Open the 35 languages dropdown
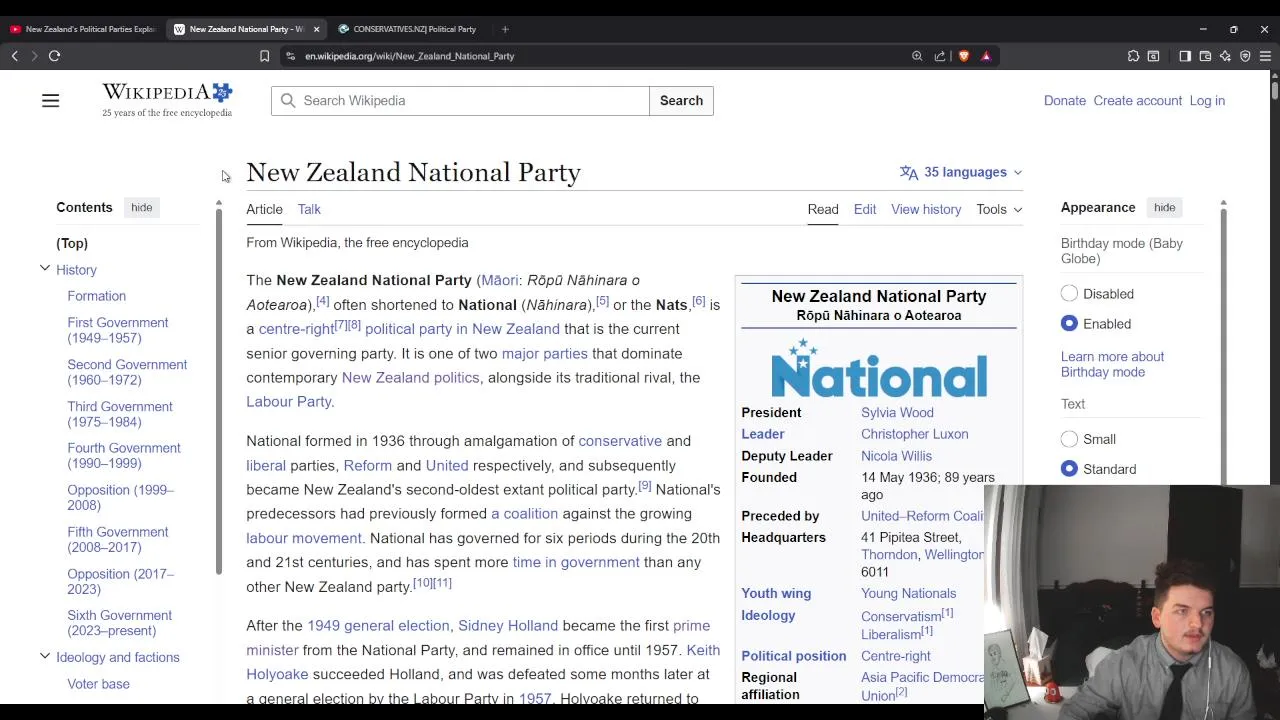 click(x=961, y=172)
